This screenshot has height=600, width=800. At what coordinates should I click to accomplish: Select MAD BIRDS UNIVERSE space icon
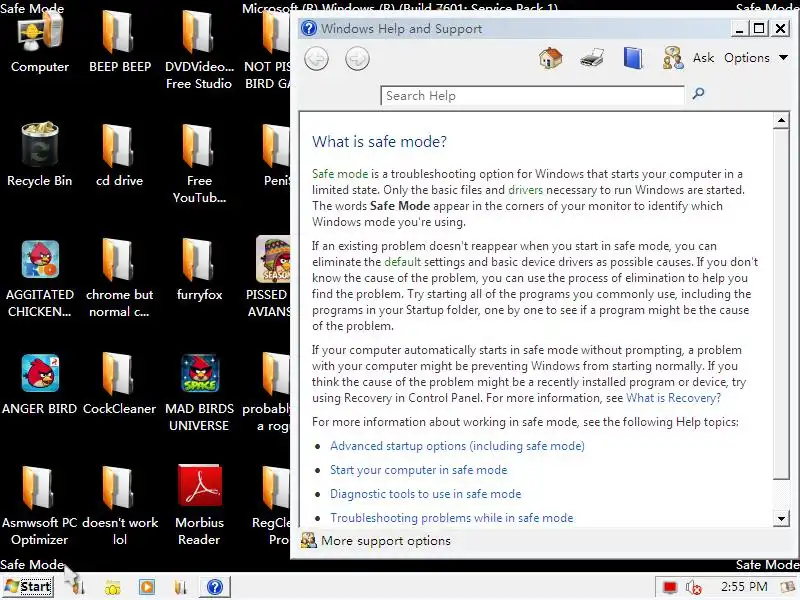(x=199, y=393)
